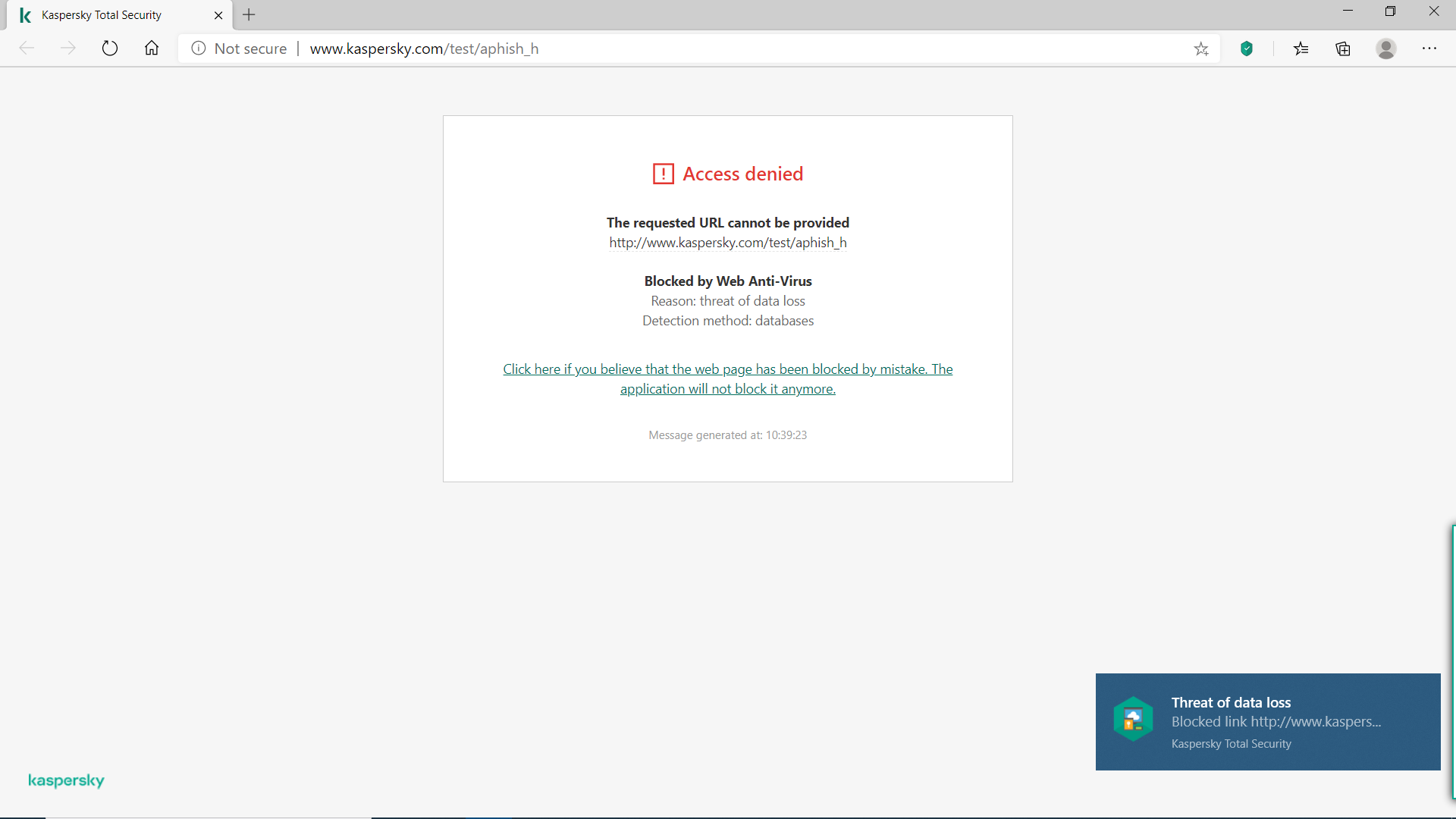Open the Collections toolbar icon
This screenshot has height=819, width=1456.
pyautogui.click(x=1343, y=49)
